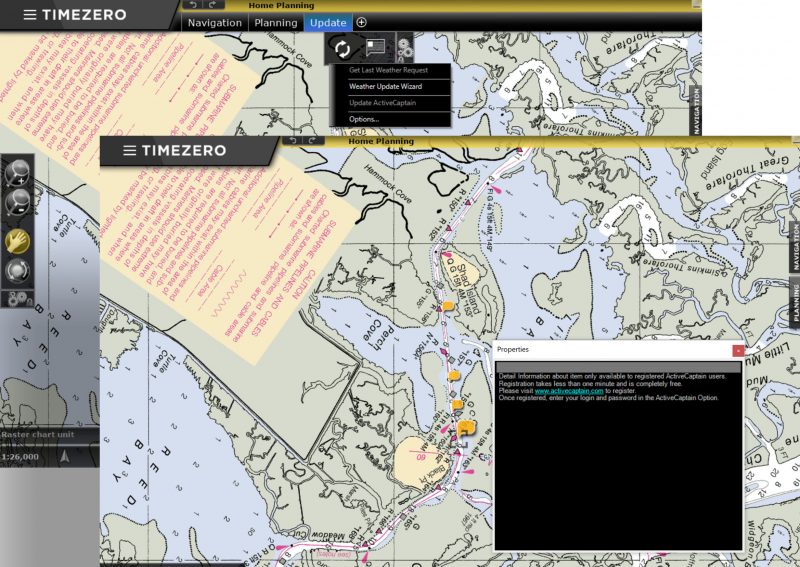Switch to the Navigation workspace tab
800x567 pixels.
[x=215, y=22]
